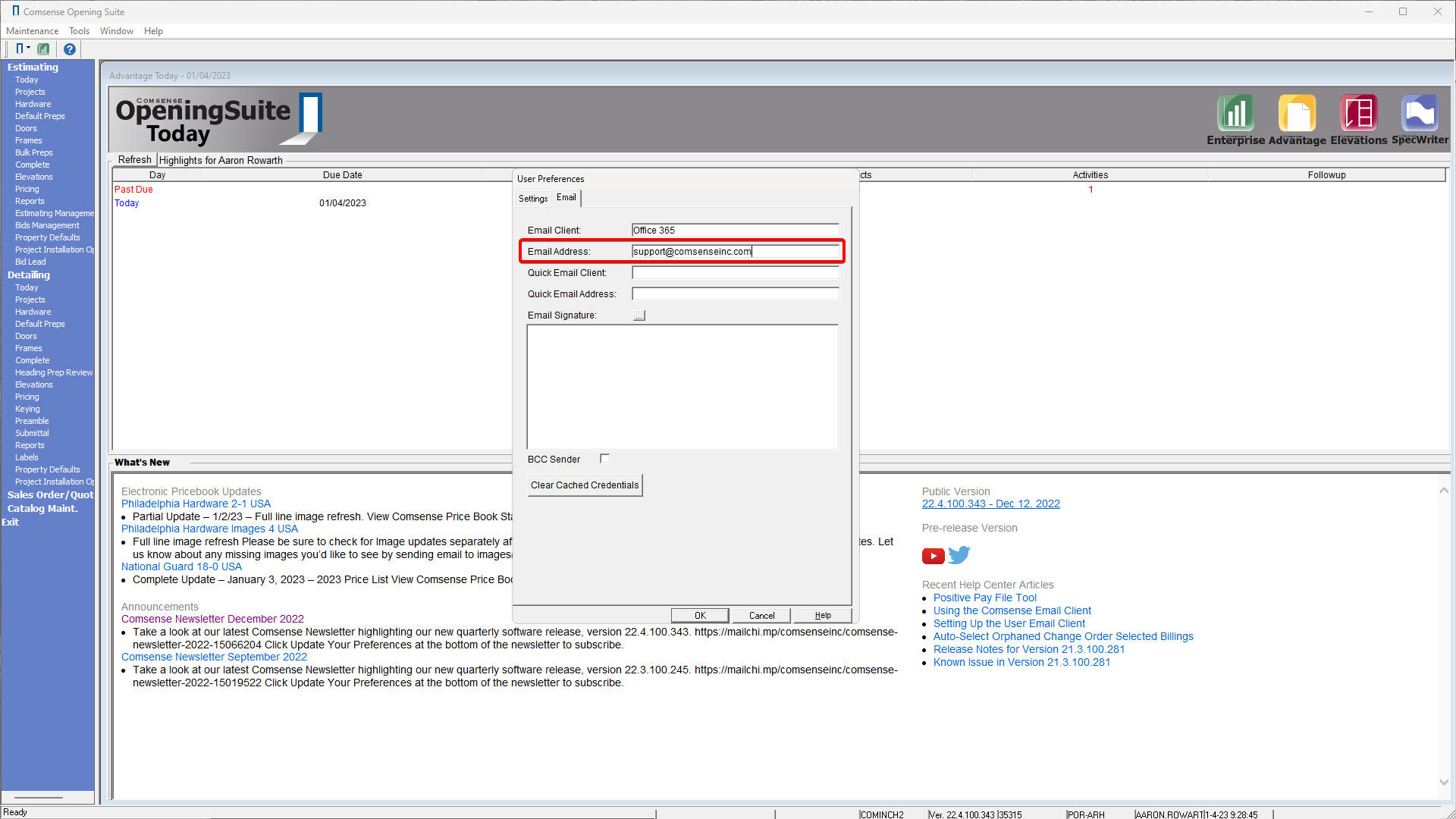Open Auto-Select Orphaned Change Order article
The height and width of the screenshot is (819, 1456).
[x=1063, y=636]
